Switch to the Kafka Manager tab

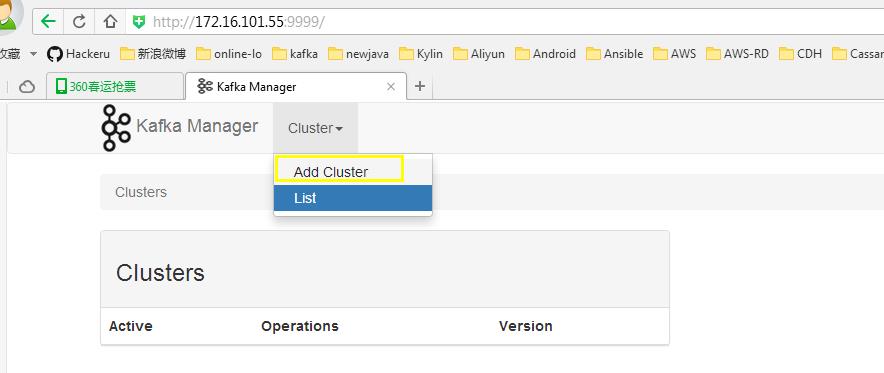(295, 87)
